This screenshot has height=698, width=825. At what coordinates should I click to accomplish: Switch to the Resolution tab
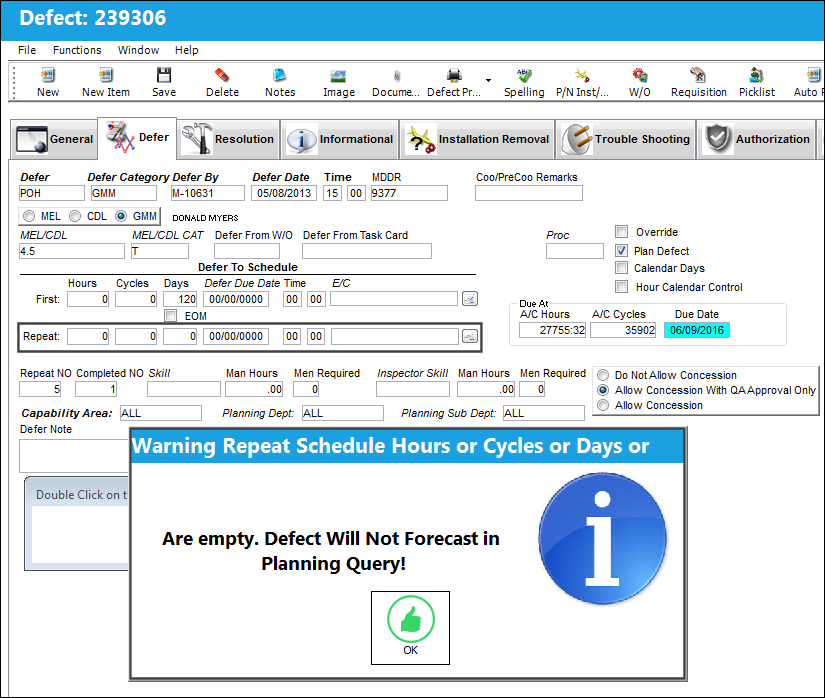pos(228,139)
